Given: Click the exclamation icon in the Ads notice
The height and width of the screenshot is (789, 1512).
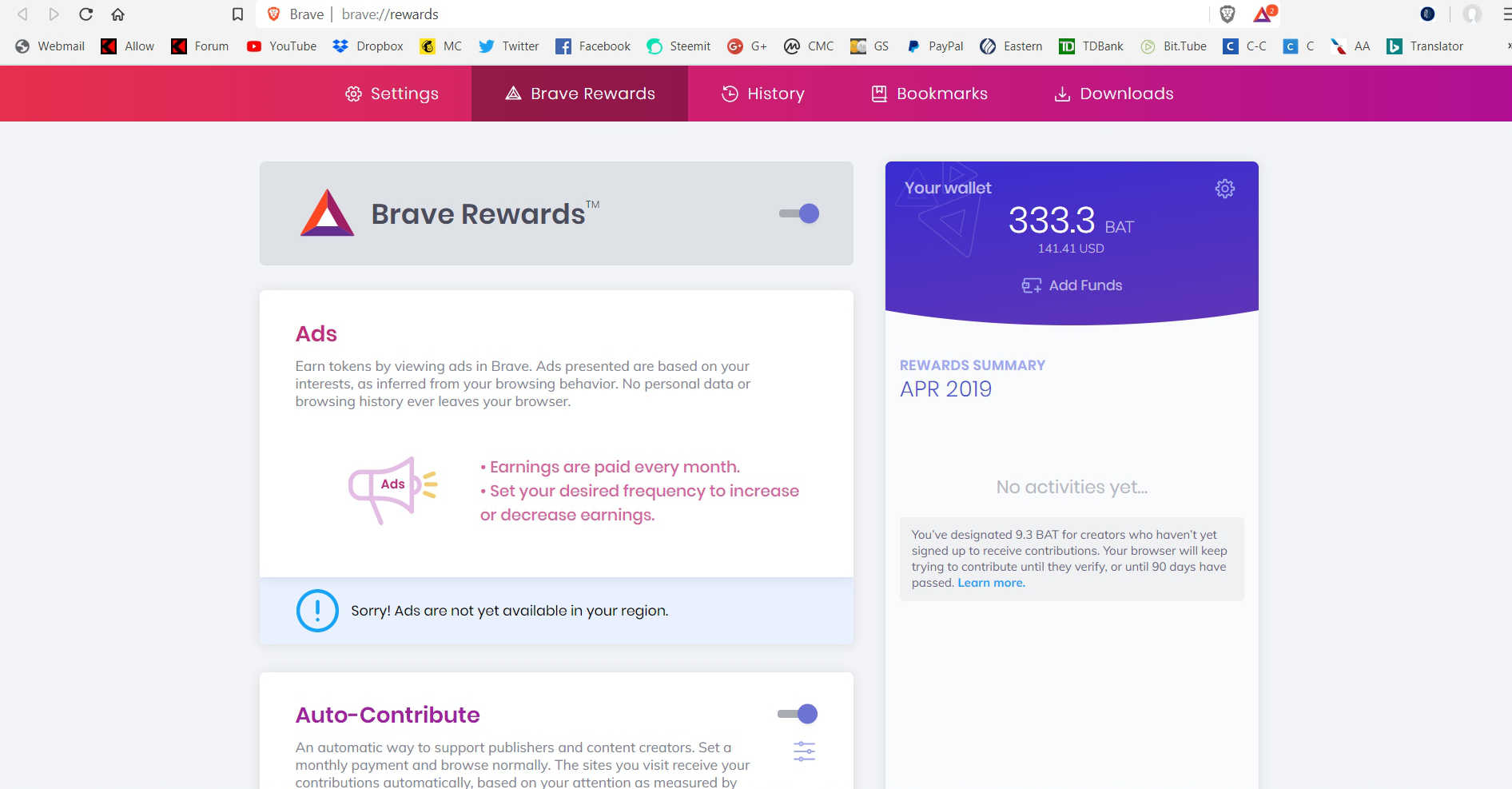Looking at the screenshot, I should tap(317, 611).
